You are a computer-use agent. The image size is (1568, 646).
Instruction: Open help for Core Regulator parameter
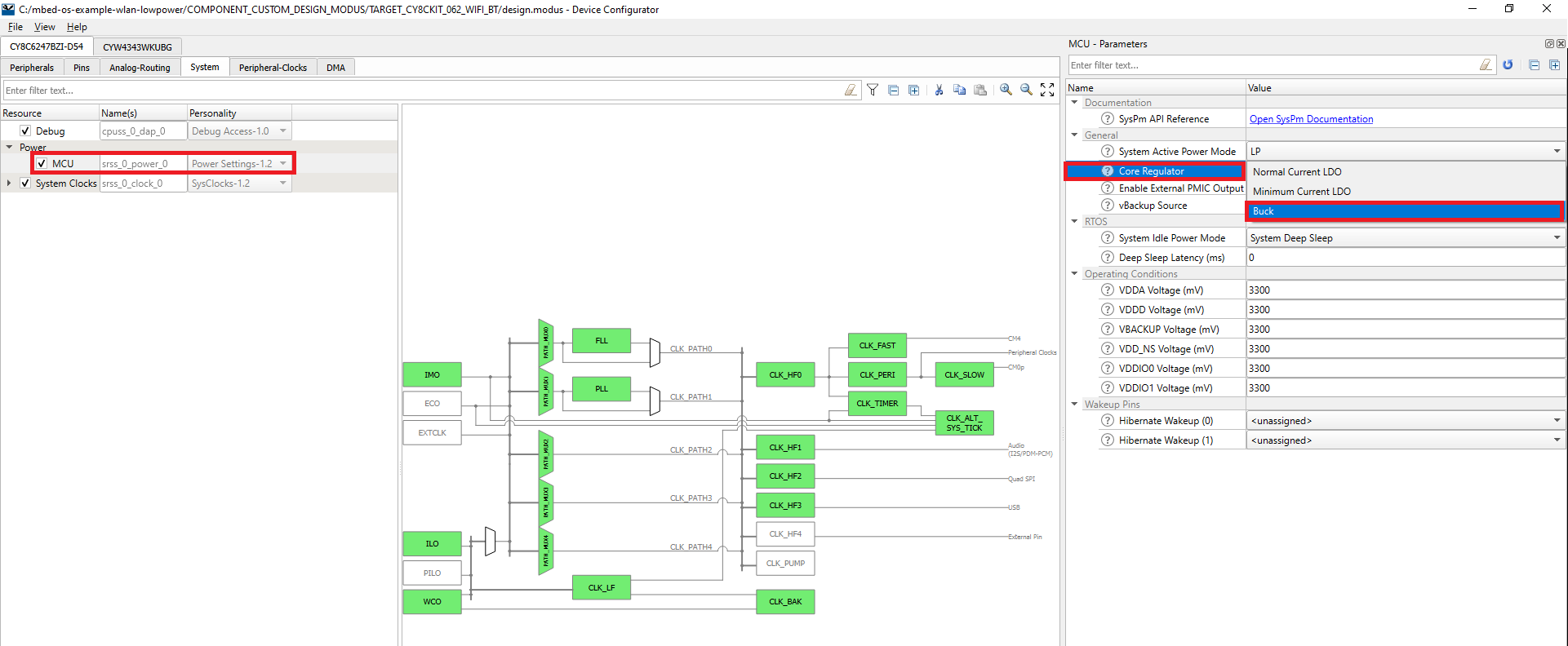coord(1108,171)
